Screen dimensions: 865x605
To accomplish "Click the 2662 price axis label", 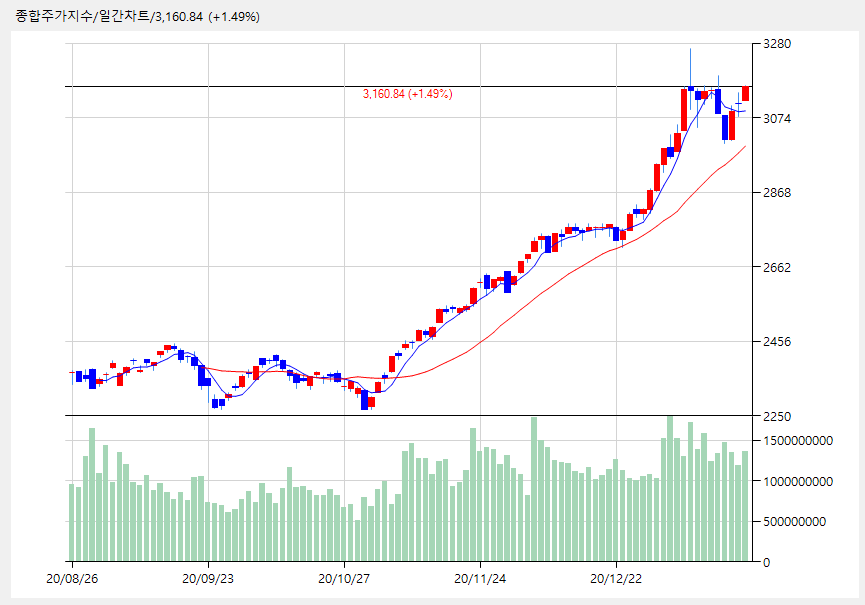I will [777, 267].
